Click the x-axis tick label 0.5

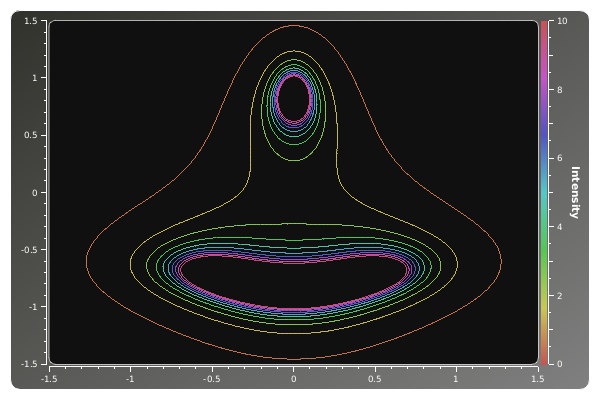click(375, 379)
